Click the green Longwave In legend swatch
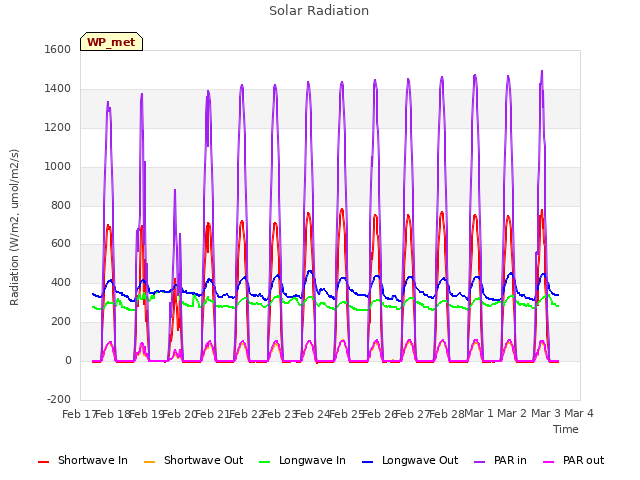This screenshot has height=480, width=640. coord(264,462)
